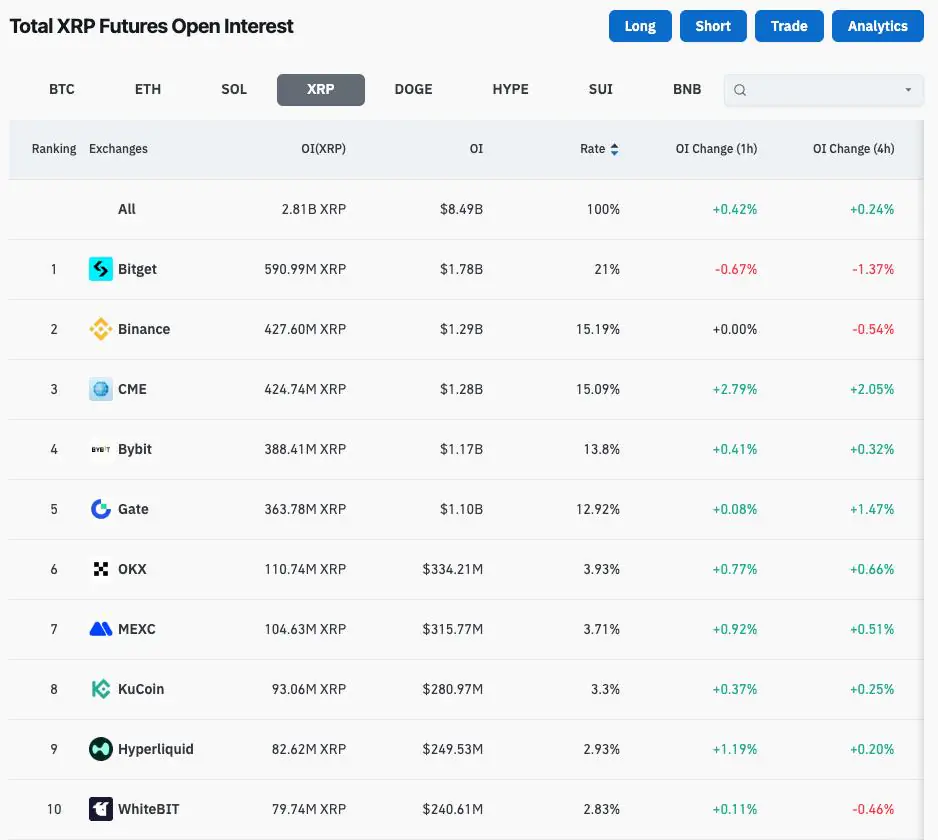
Task: Click the 2.81B XRP total value
Action: 313,209
